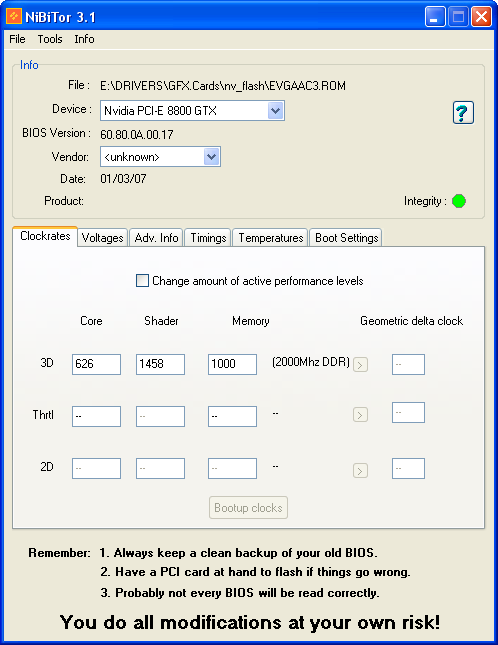Click the NiBiTor app icon in the title bar

(14, 16)
